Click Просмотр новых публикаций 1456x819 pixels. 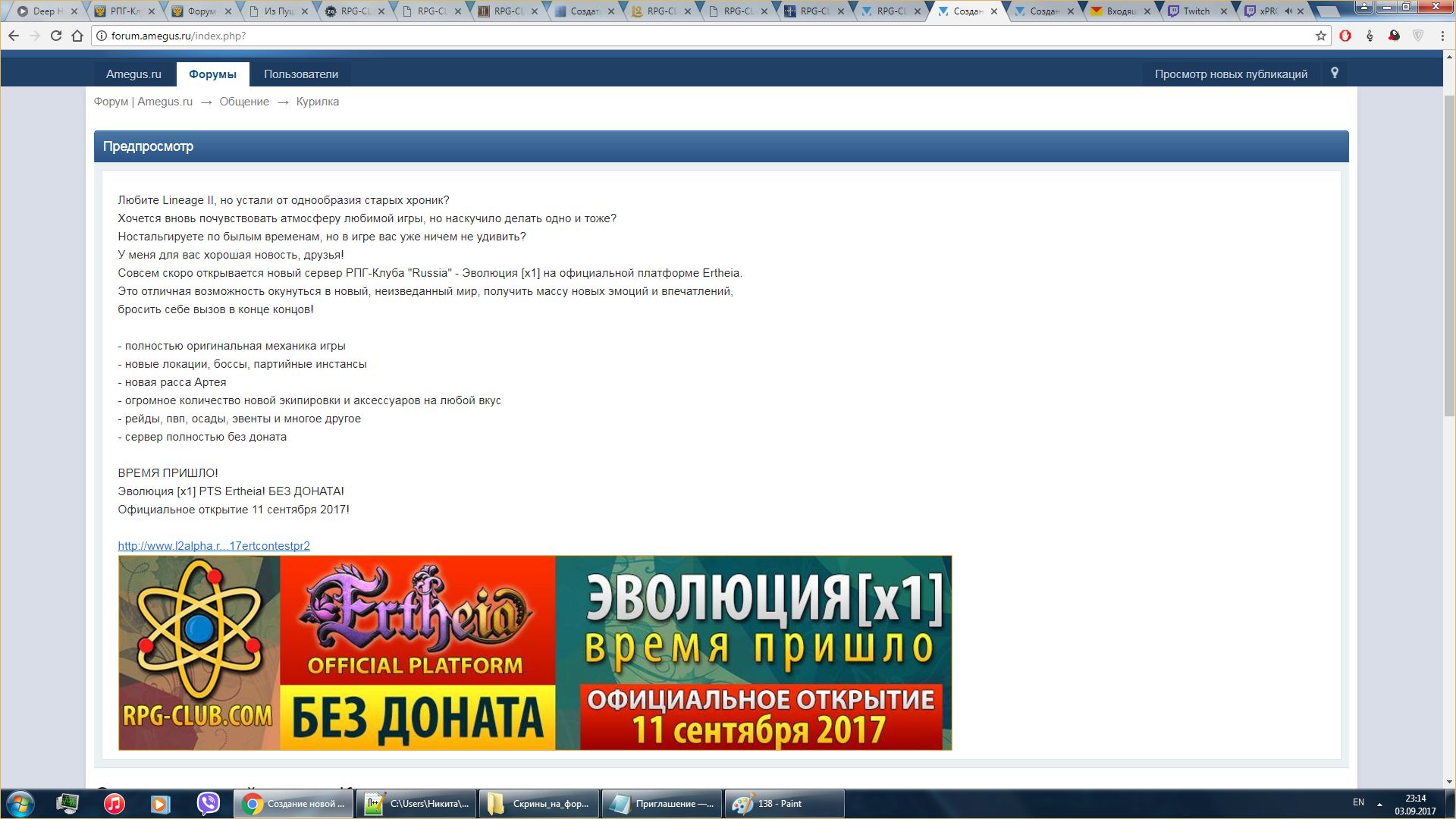[1231, 74]
